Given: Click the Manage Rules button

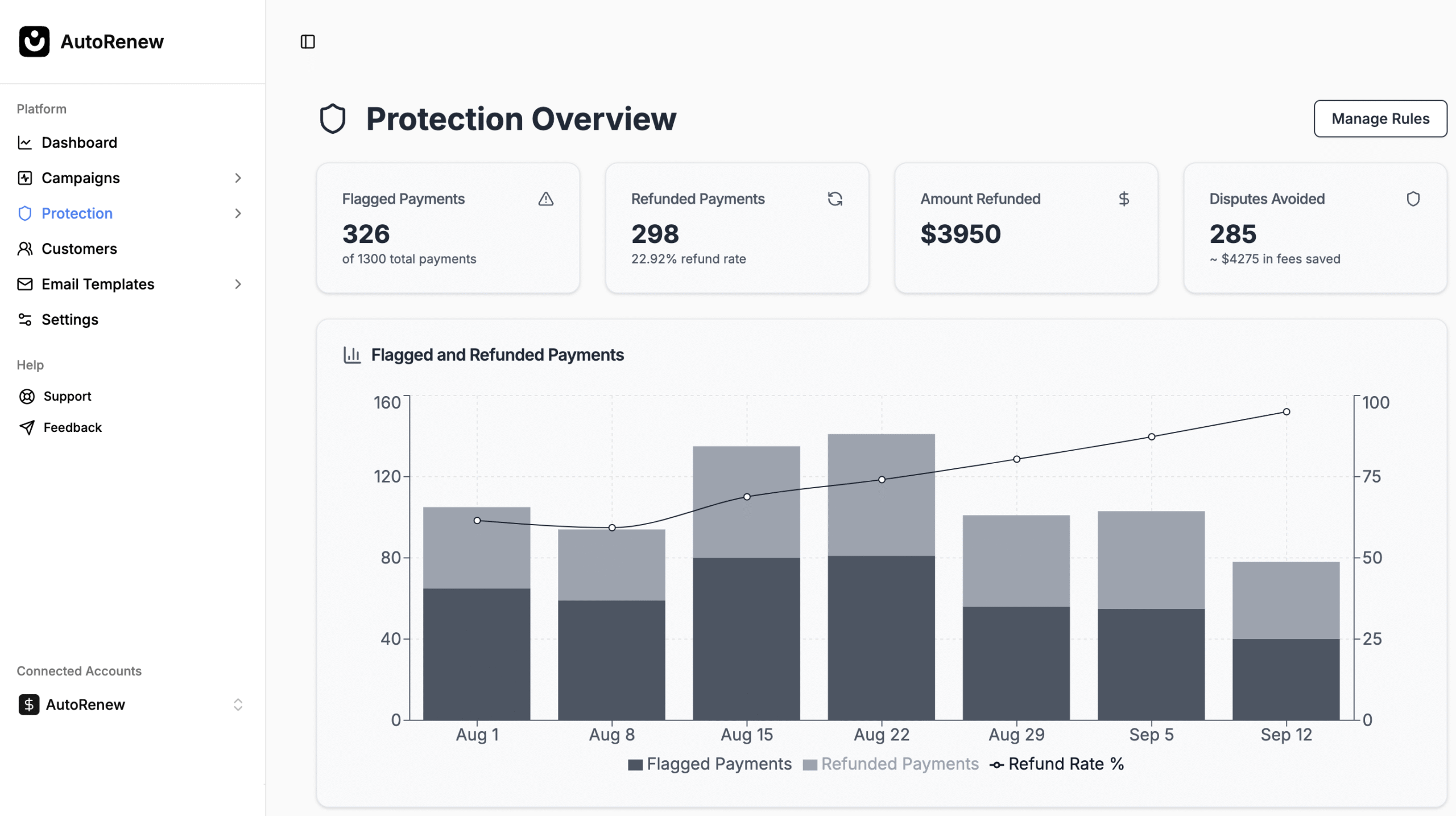Looking at the screenshot, I should (x=1380, y=118).
